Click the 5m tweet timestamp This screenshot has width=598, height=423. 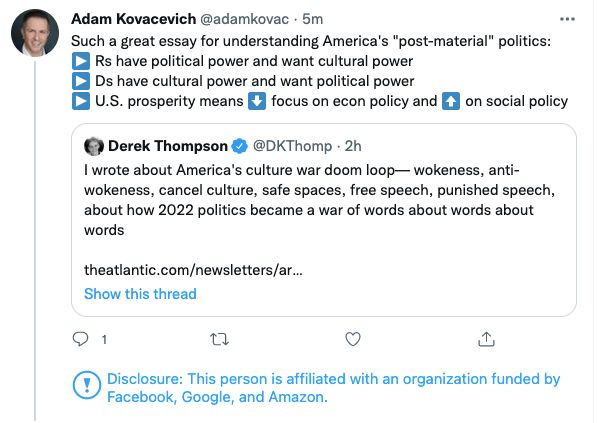pos(313,19)
